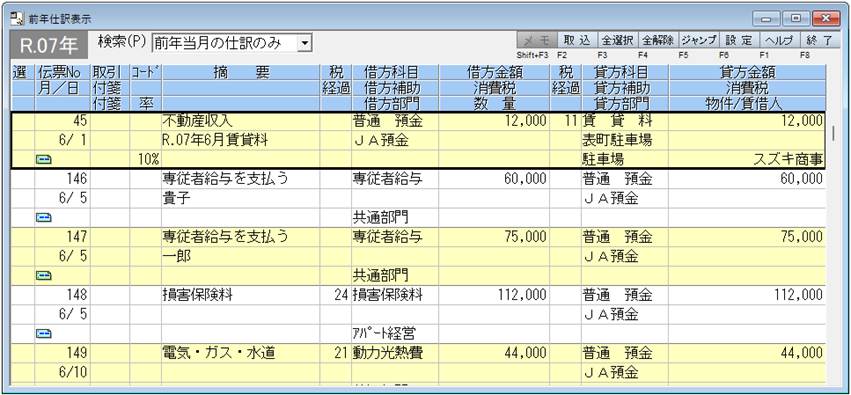Click the 借方金額 column header

493,72
